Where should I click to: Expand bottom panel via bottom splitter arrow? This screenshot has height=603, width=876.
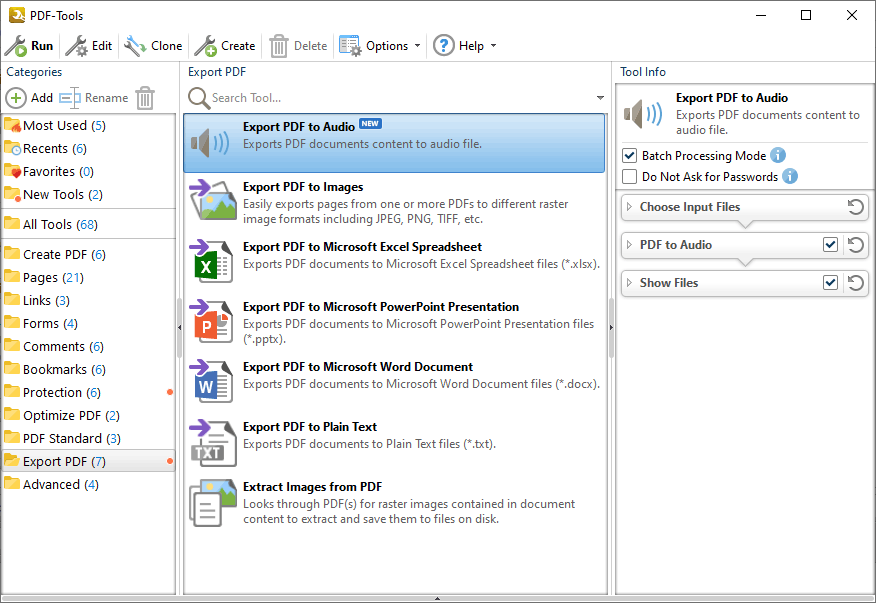[x=437, y=599]
